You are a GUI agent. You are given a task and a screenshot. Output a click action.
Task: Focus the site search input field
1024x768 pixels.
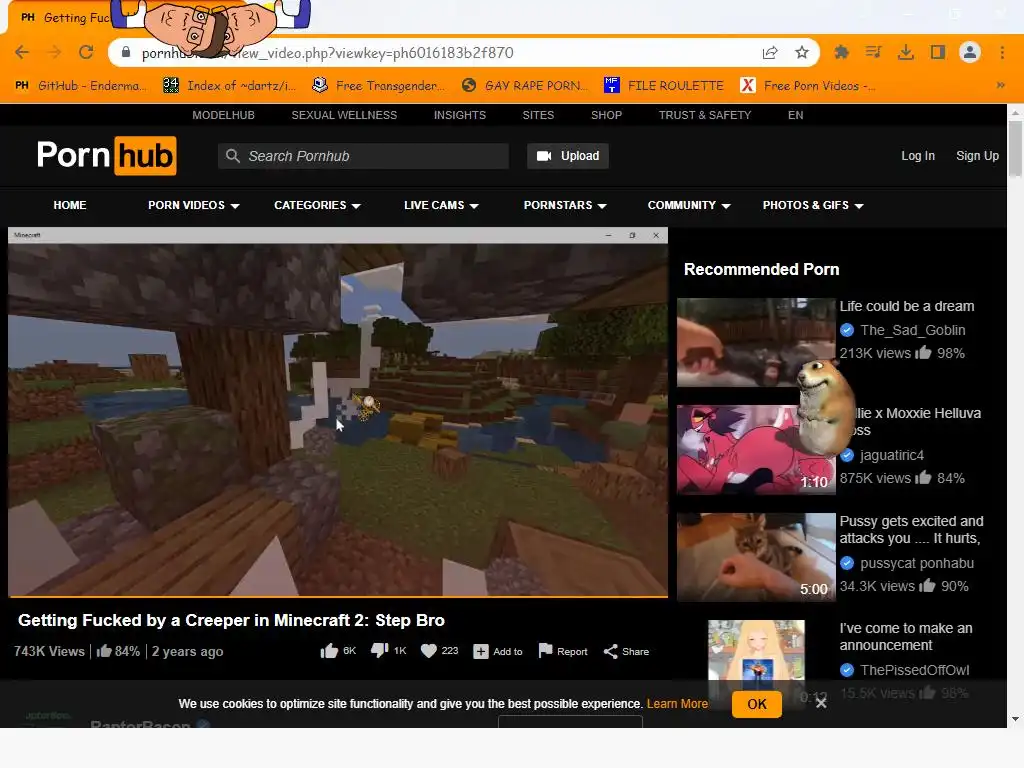363,156
